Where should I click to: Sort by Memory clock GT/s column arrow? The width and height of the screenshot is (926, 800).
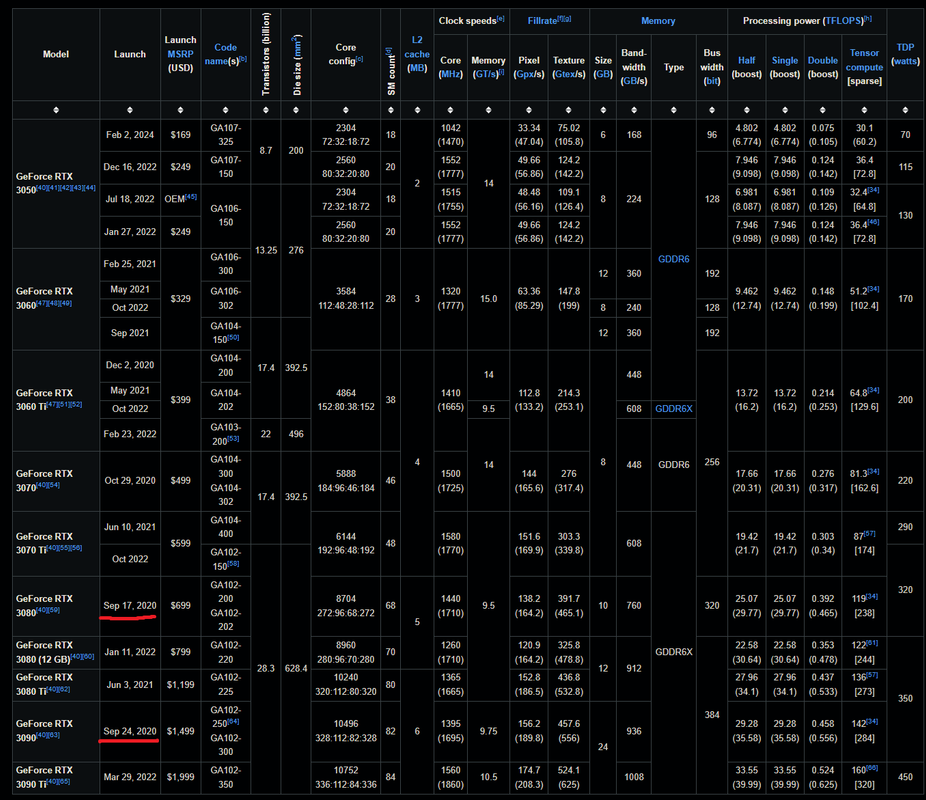point(488,110)
